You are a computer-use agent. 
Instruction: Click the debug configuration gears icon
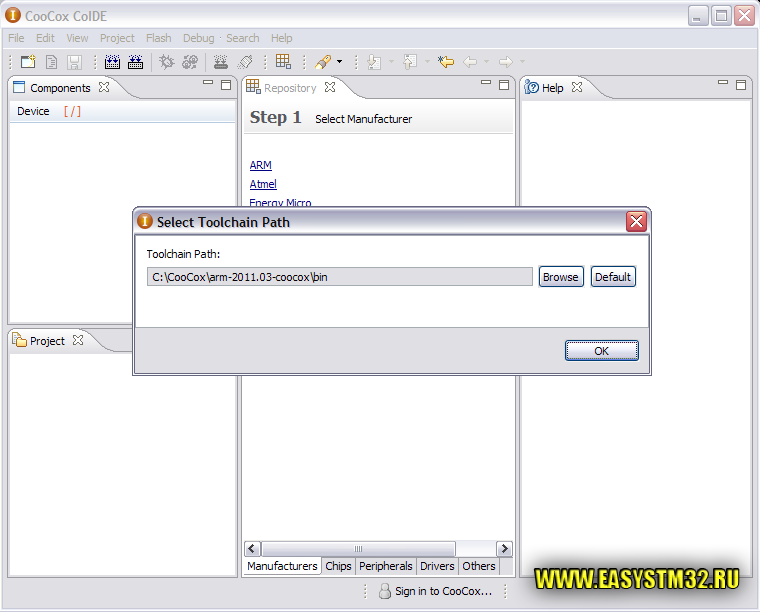point(190,62)
